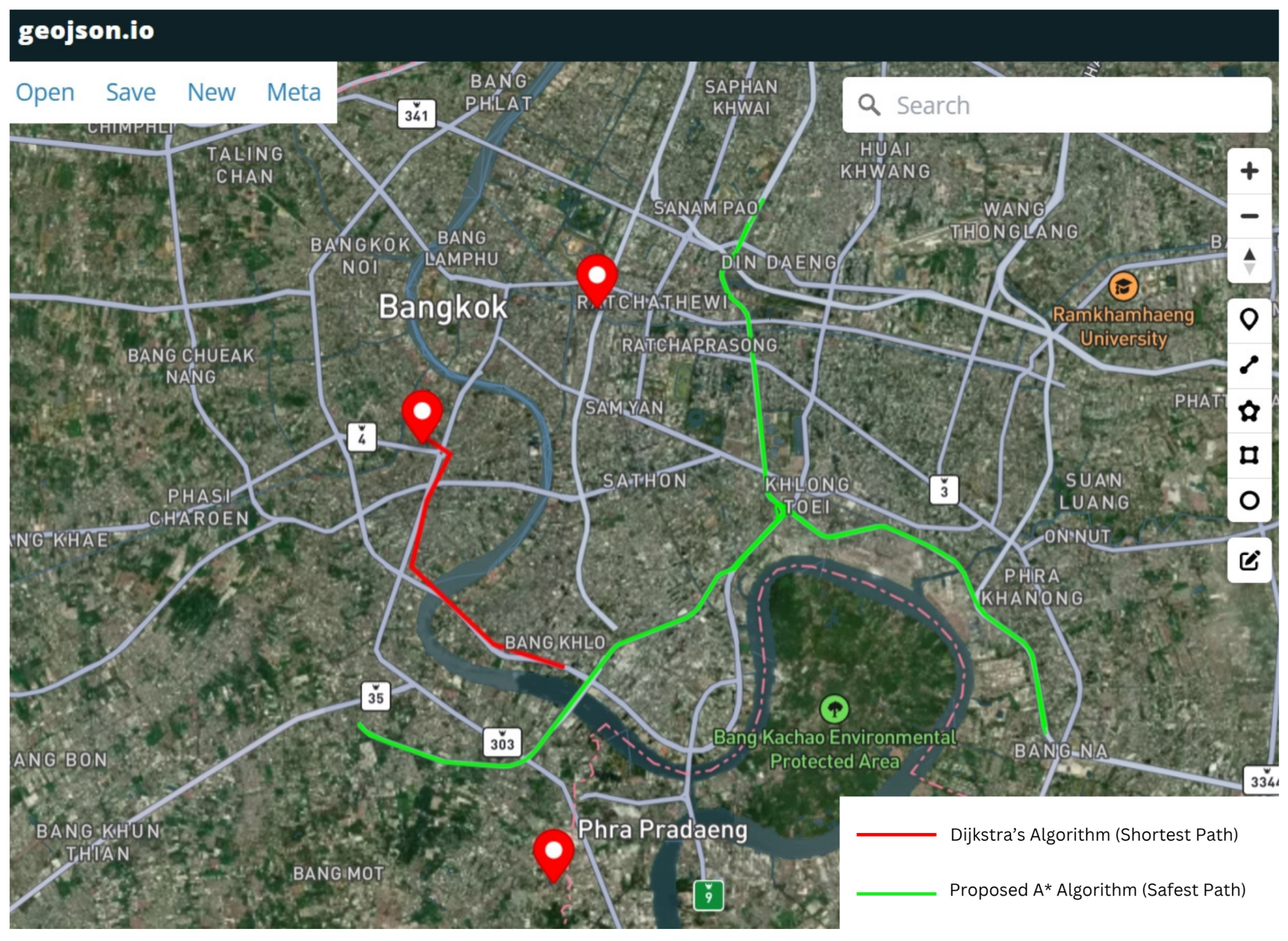Screen dimensions: 1288x941
Task: Click the route 35 highway shield
Action: (x=376, y=697)
